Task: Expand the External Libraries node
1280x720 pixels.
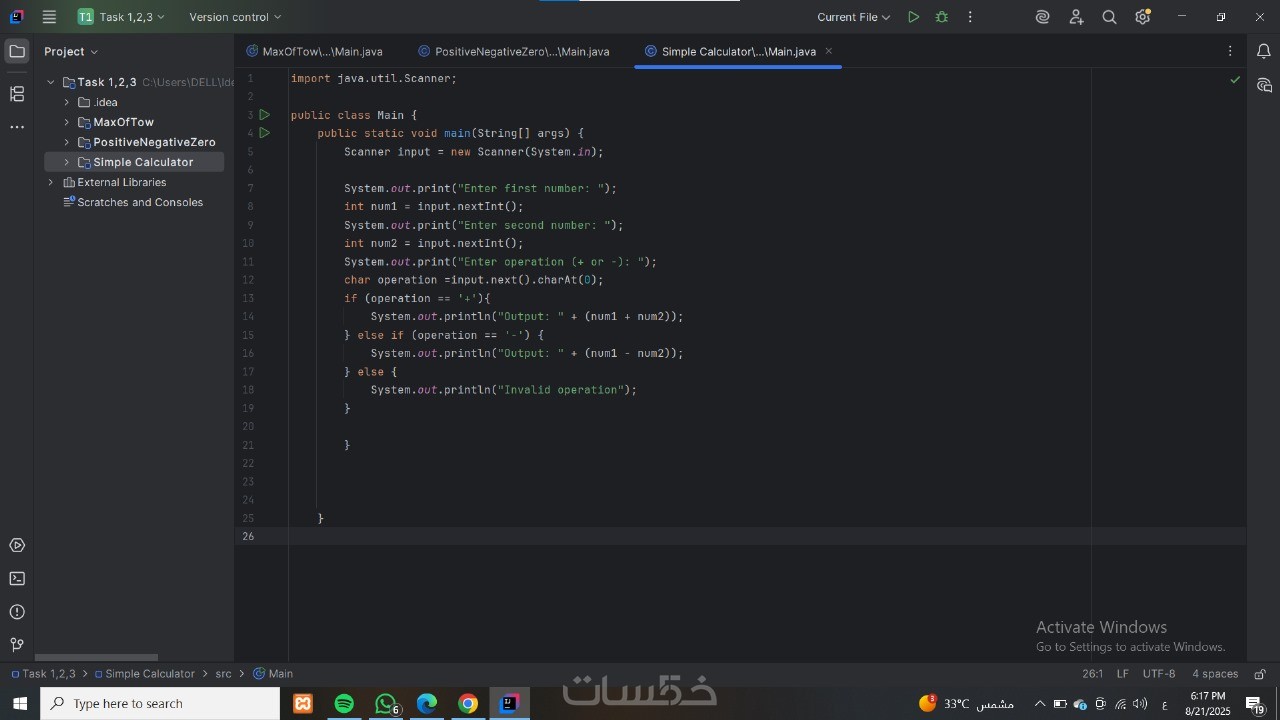Action: (51, 182)
